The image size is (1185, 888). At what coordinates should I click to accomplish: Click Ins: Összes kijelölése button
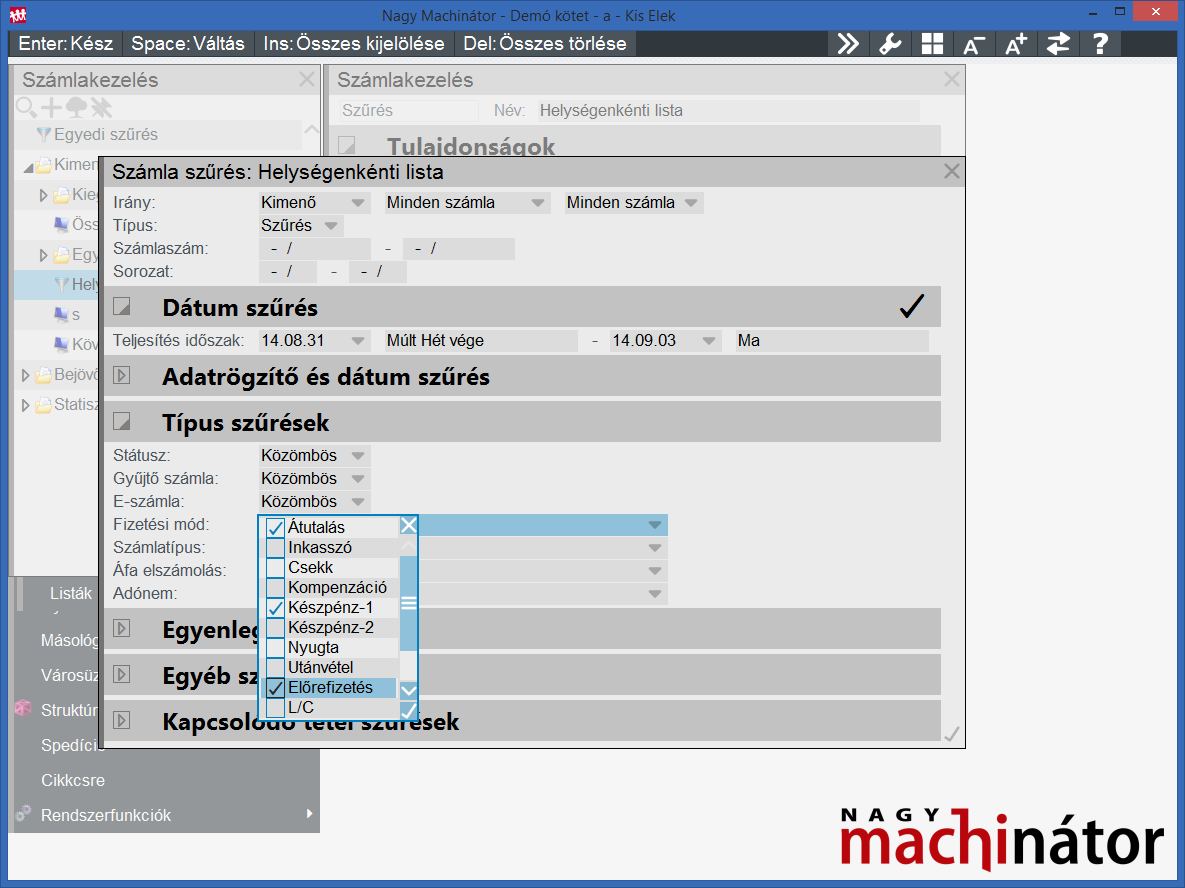354,44
